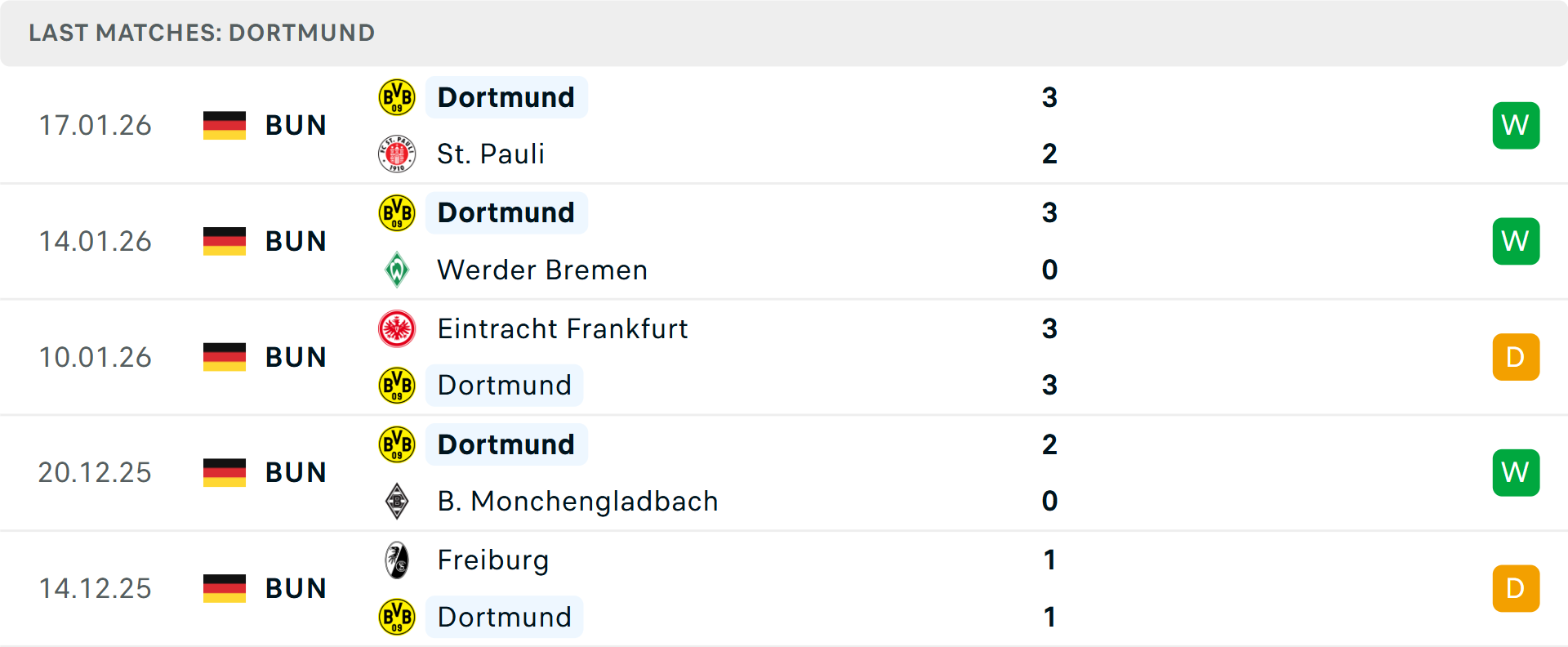This screenshot has width=1568, height=647.
Task: Click the orange D badge for 14.12.25
Action: (x=1516, y=588)
